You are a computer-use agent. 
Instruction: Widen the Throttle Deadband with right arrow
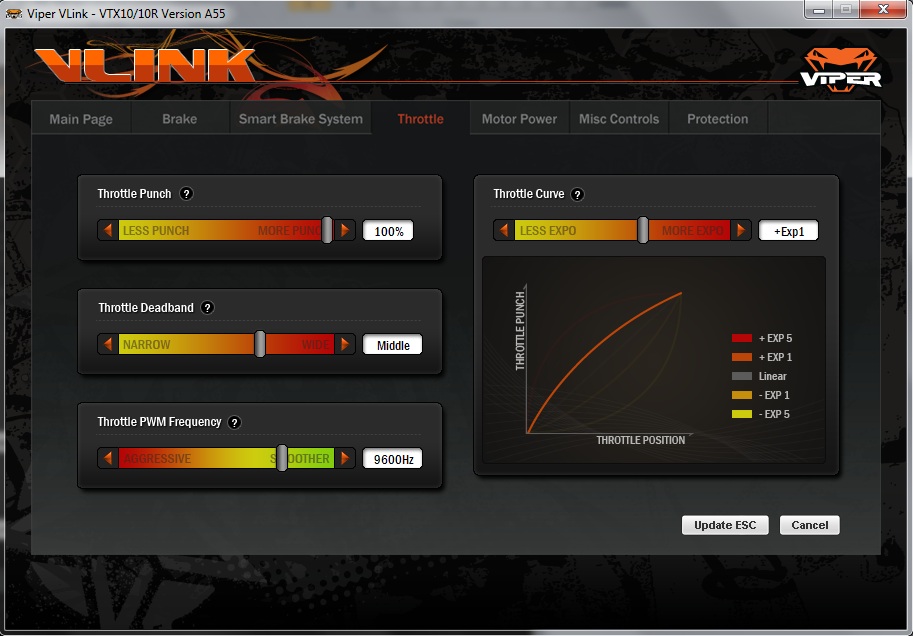tap(345, 344)
